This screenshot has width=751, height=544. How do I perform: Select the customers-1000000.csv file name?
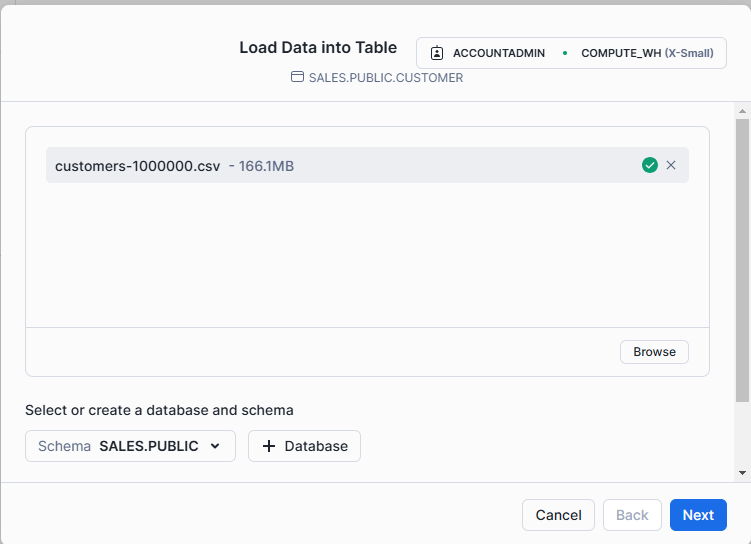[138, 165]
